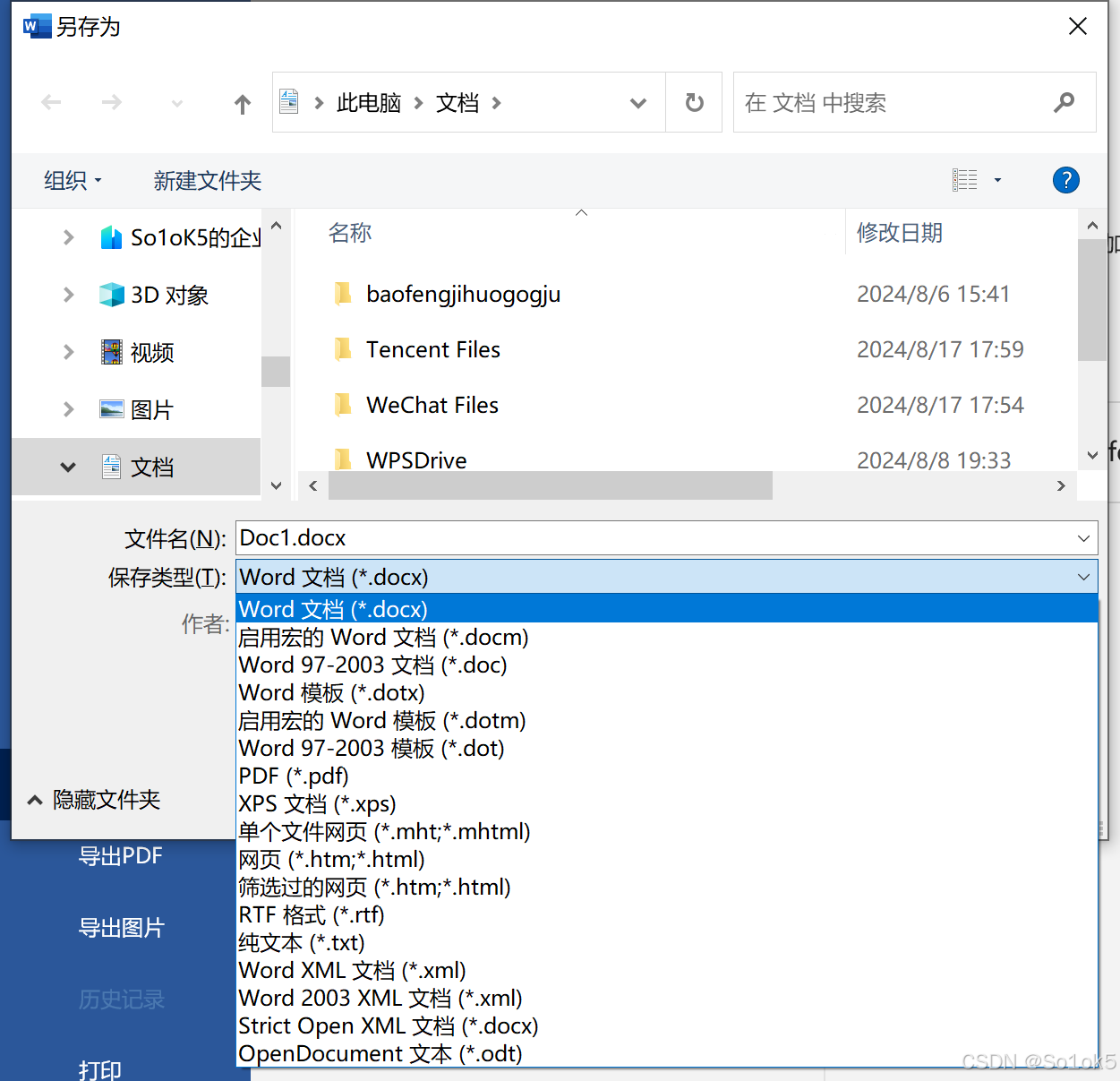Collapse folders with 隐藏文件夹
Screen dimensions: 1120x1081
pyautogui.click(x=94, y=800)
